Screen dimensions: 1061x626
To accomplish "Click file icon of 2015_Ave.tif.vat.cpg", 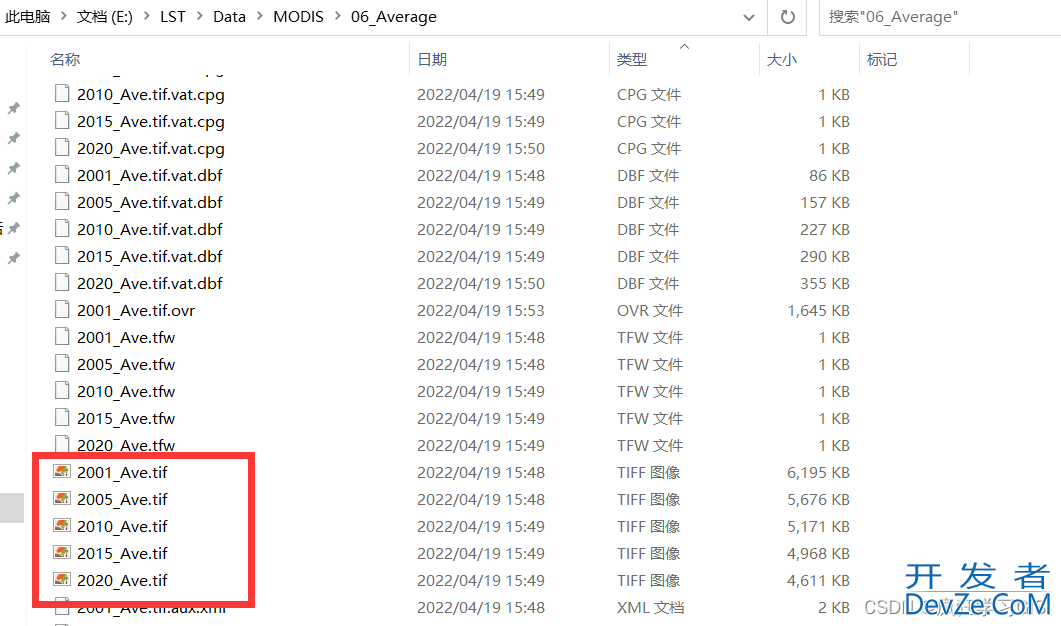I will coord(62,120).
